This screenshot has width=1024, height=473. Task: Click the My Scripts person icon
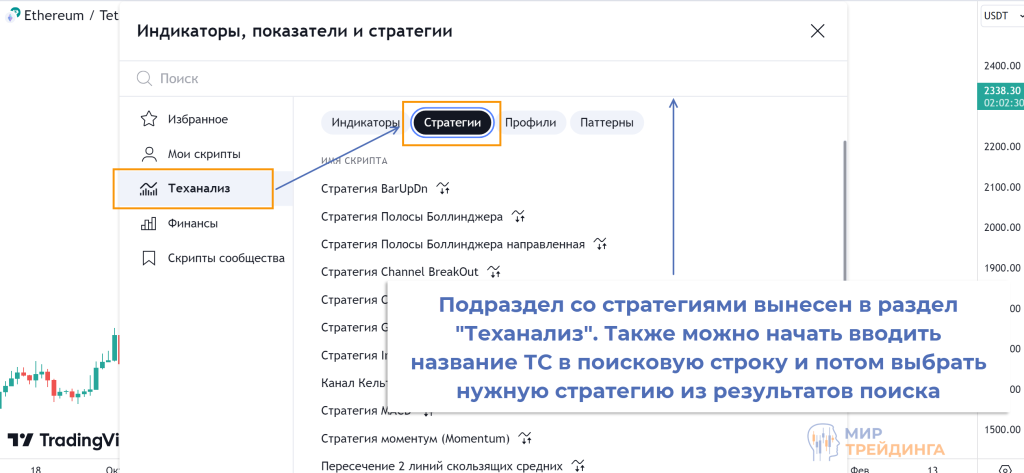pos(149,154)
